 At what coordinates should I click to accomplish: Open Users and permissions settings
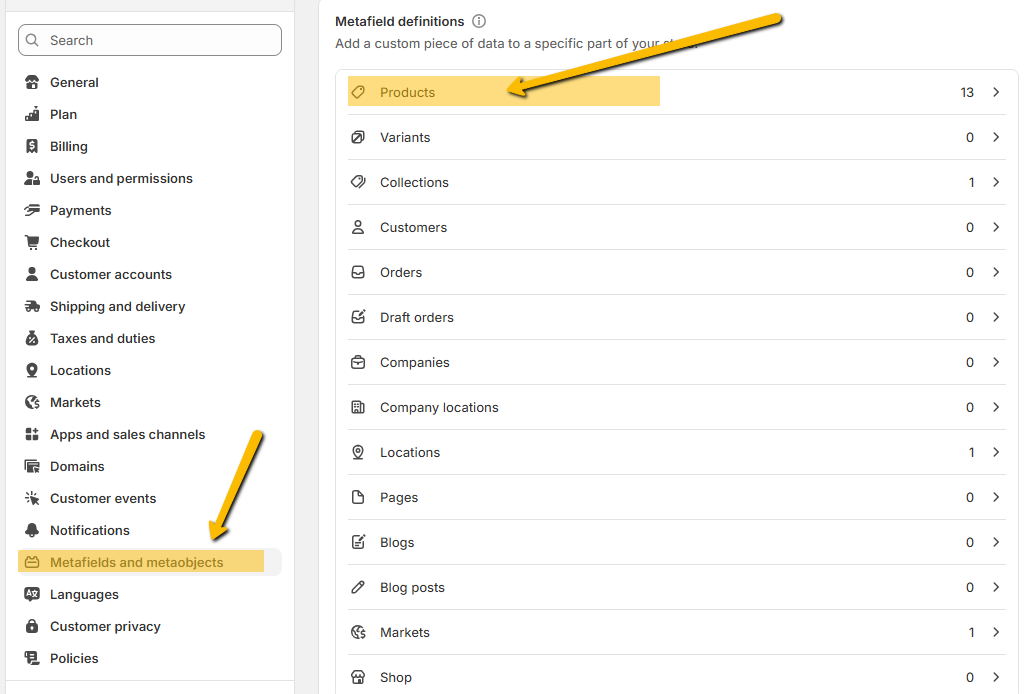[x=121, y=178]
